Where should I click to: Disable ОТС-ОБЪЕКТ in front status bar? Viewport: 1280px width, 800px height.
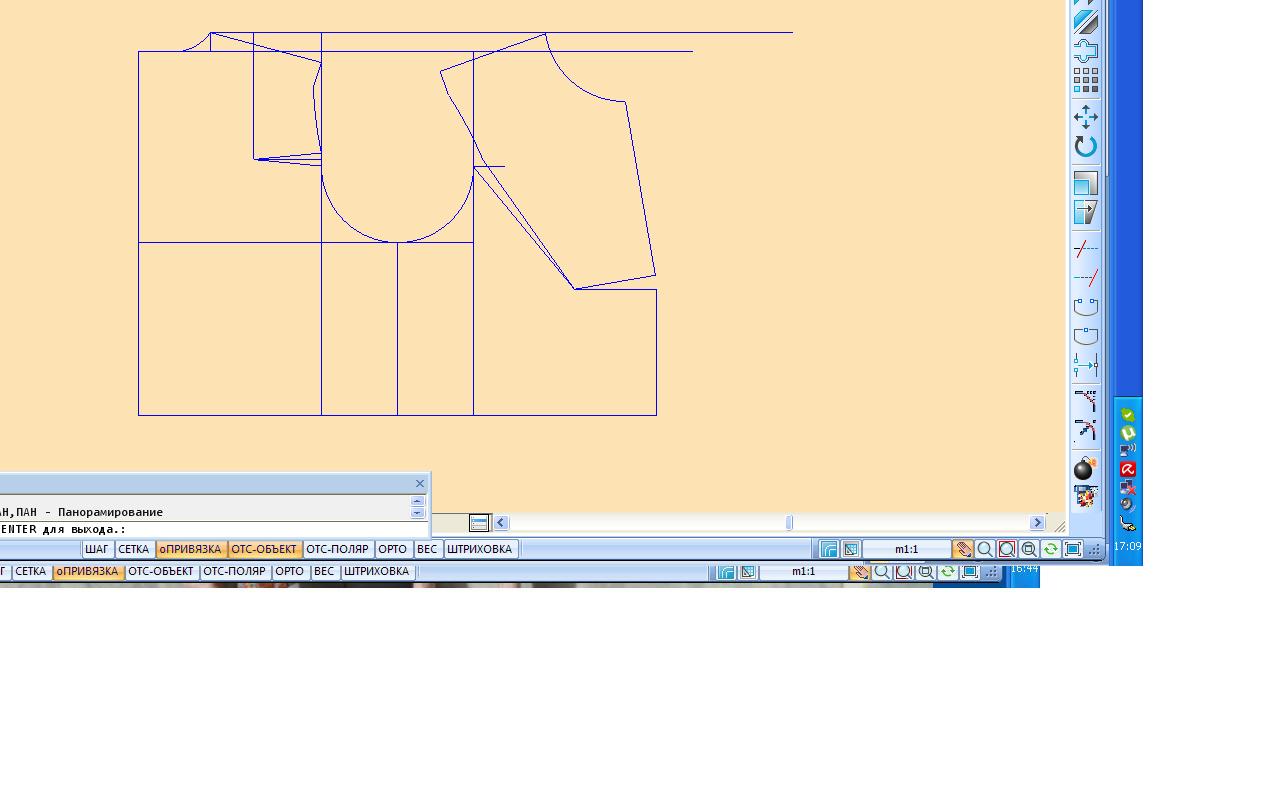[264, 549]
